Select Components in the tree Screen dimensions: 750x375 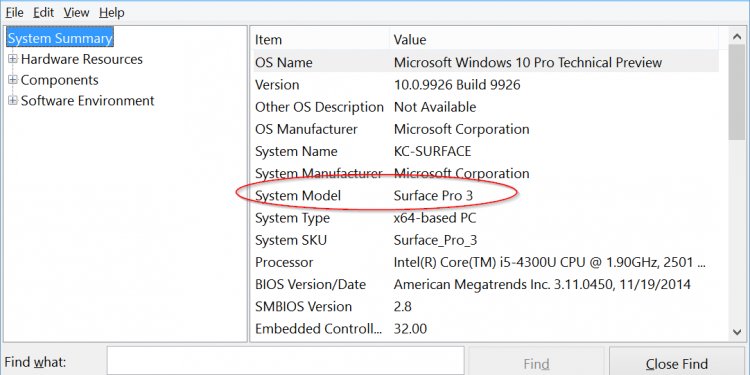pos(60,80)
